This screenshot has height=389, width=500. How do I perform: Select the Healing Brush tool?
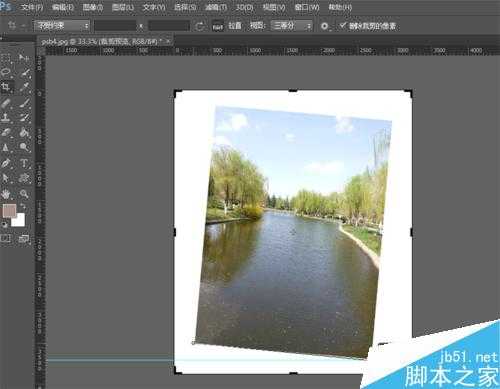(x=6, y=103)
